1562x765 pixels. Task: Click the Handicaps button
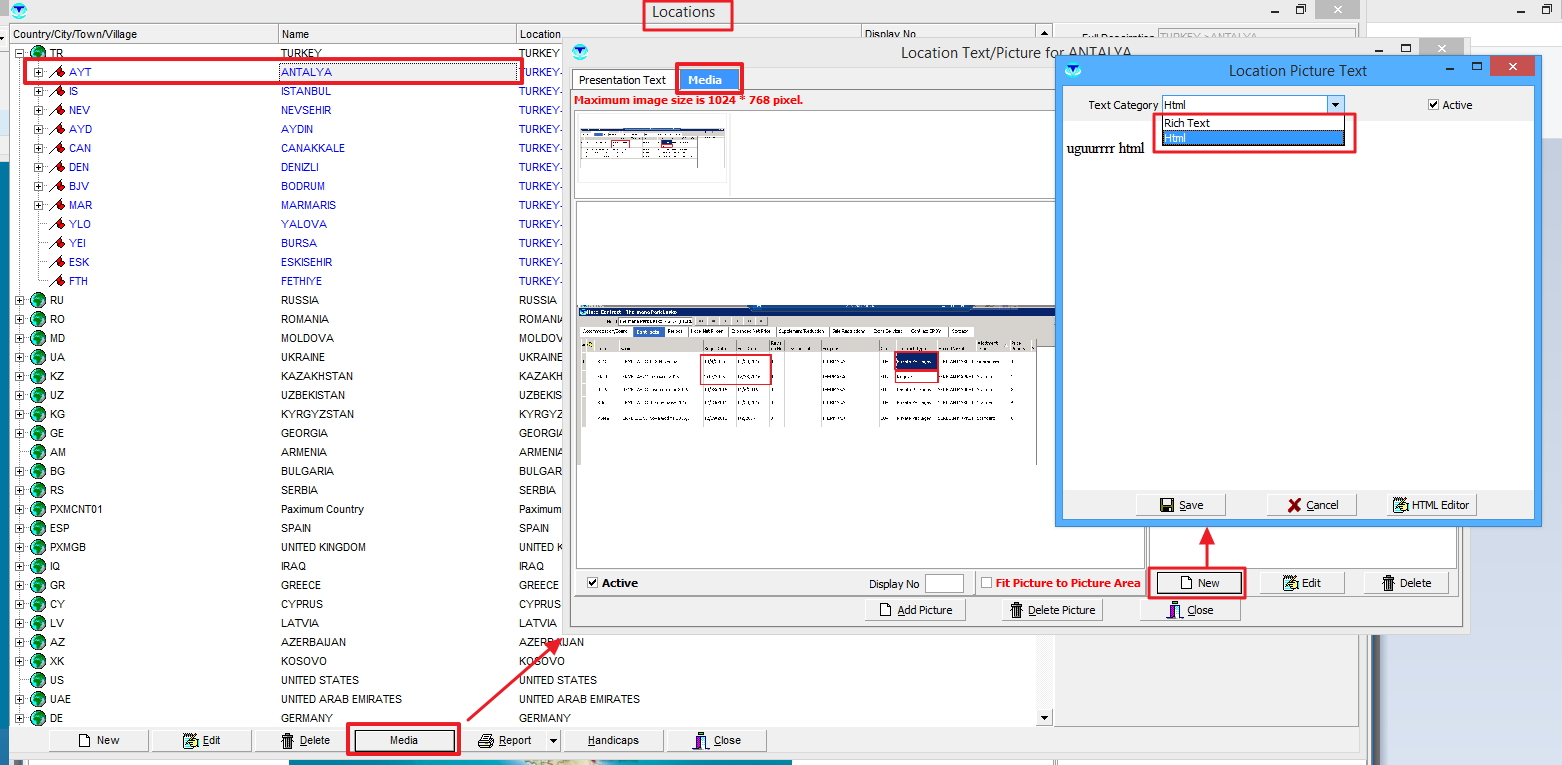click(x=612, y=741)
